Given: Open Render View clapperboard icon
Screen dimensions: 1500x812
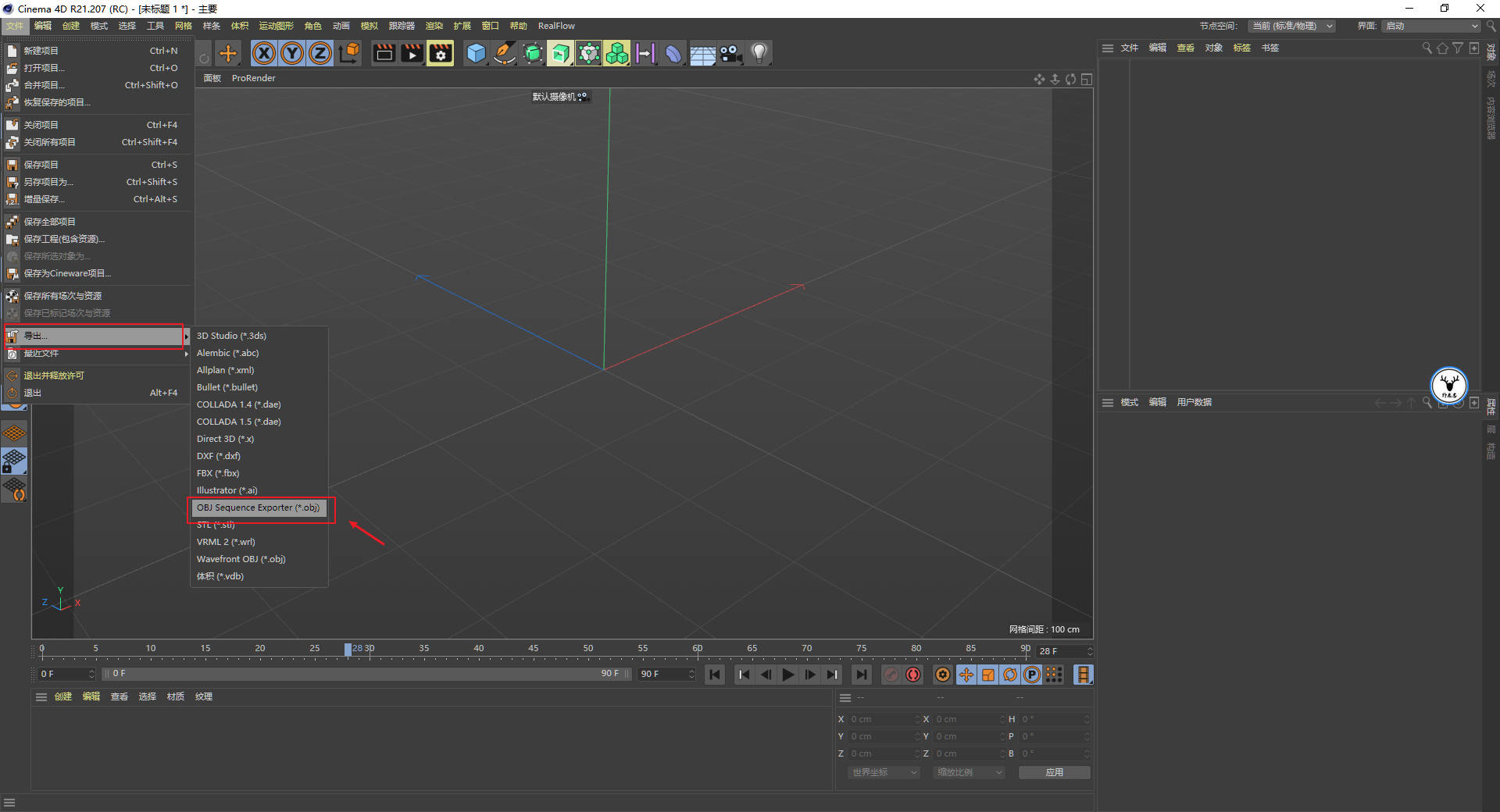Looking at the screenshot, I should point(384,53).
